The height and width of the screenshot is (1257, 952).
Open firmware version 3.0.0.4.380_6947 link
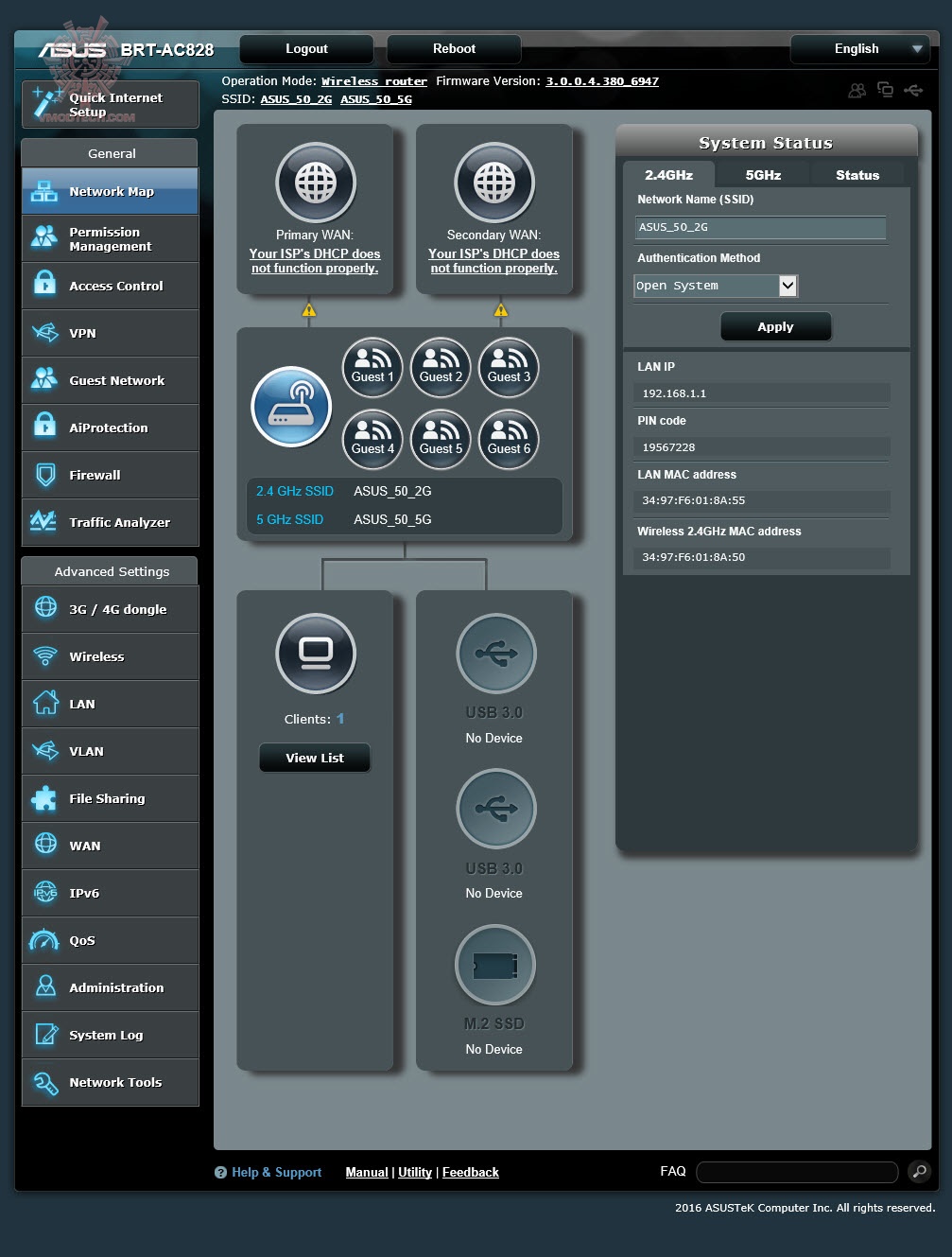[602, 81]
